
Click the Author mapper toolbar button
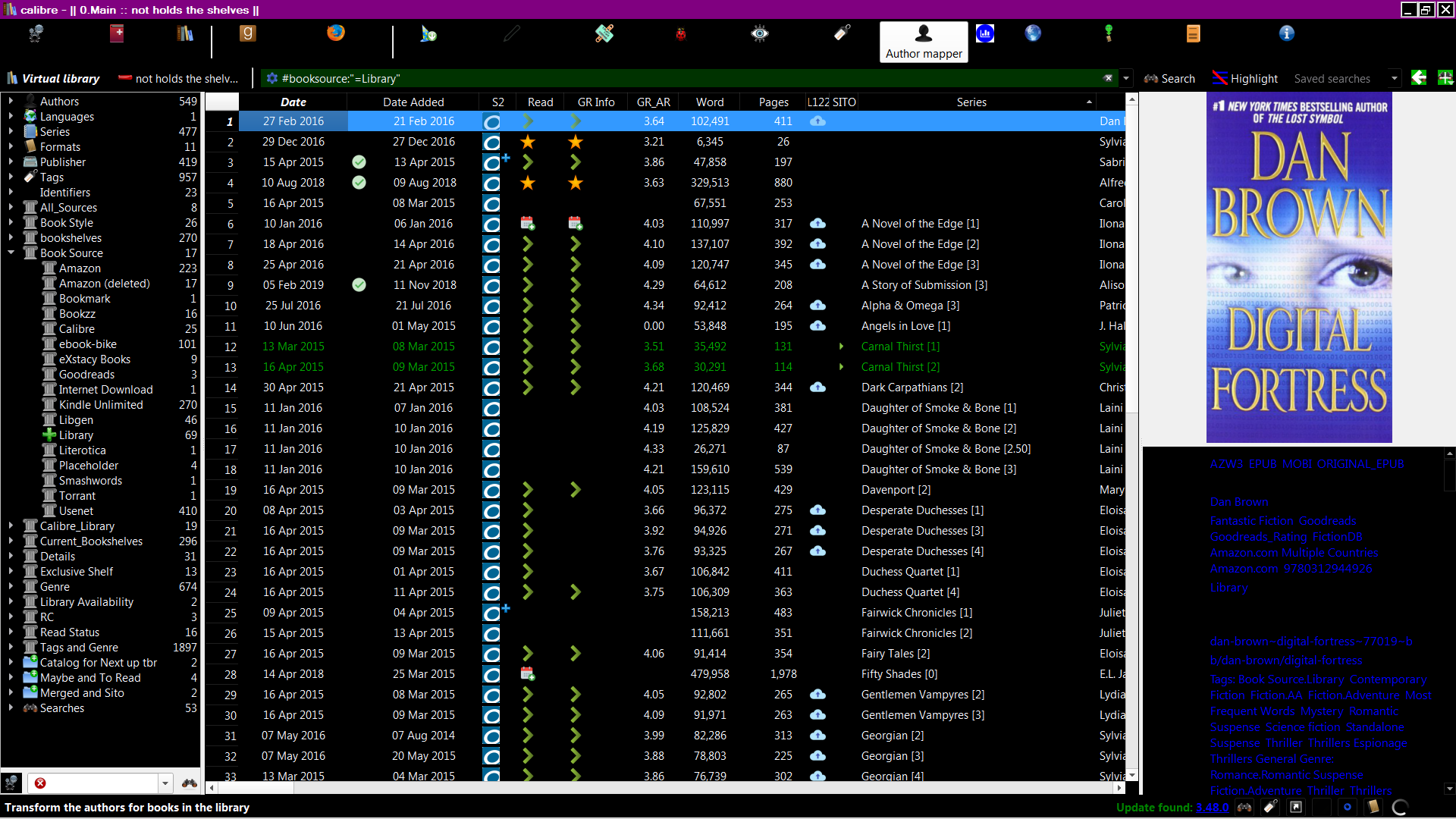click(924, 41)
